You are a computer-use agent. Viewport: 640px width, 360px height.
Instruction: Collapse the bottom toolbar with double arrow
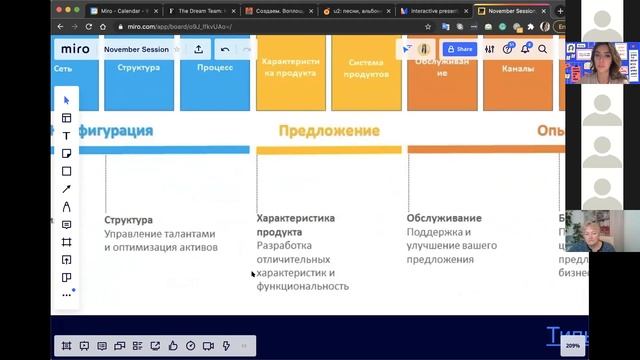(244, 346)
